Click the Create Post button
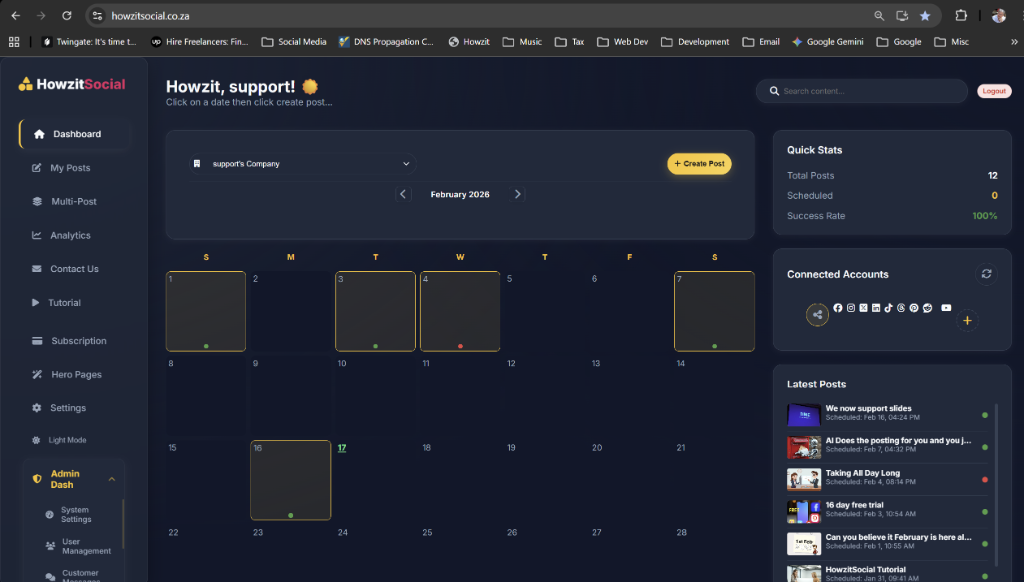Viewport: 1024px width, 582px height. (699, 163)
